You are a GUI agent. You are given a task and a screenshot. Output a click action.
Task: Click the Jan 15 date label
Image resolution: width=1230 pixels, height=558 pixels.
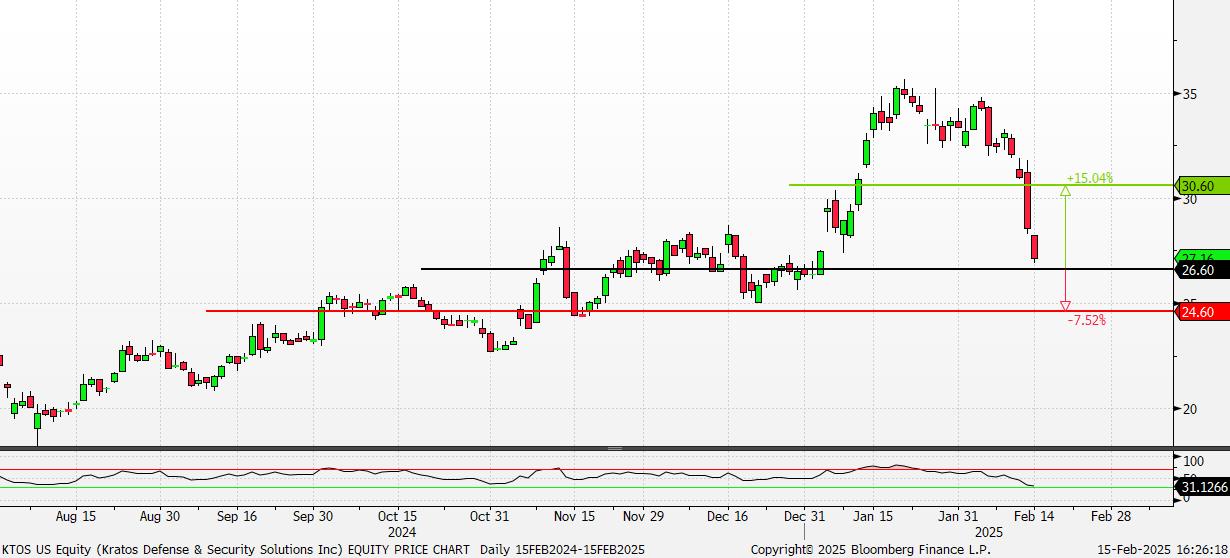click(873, 517)
